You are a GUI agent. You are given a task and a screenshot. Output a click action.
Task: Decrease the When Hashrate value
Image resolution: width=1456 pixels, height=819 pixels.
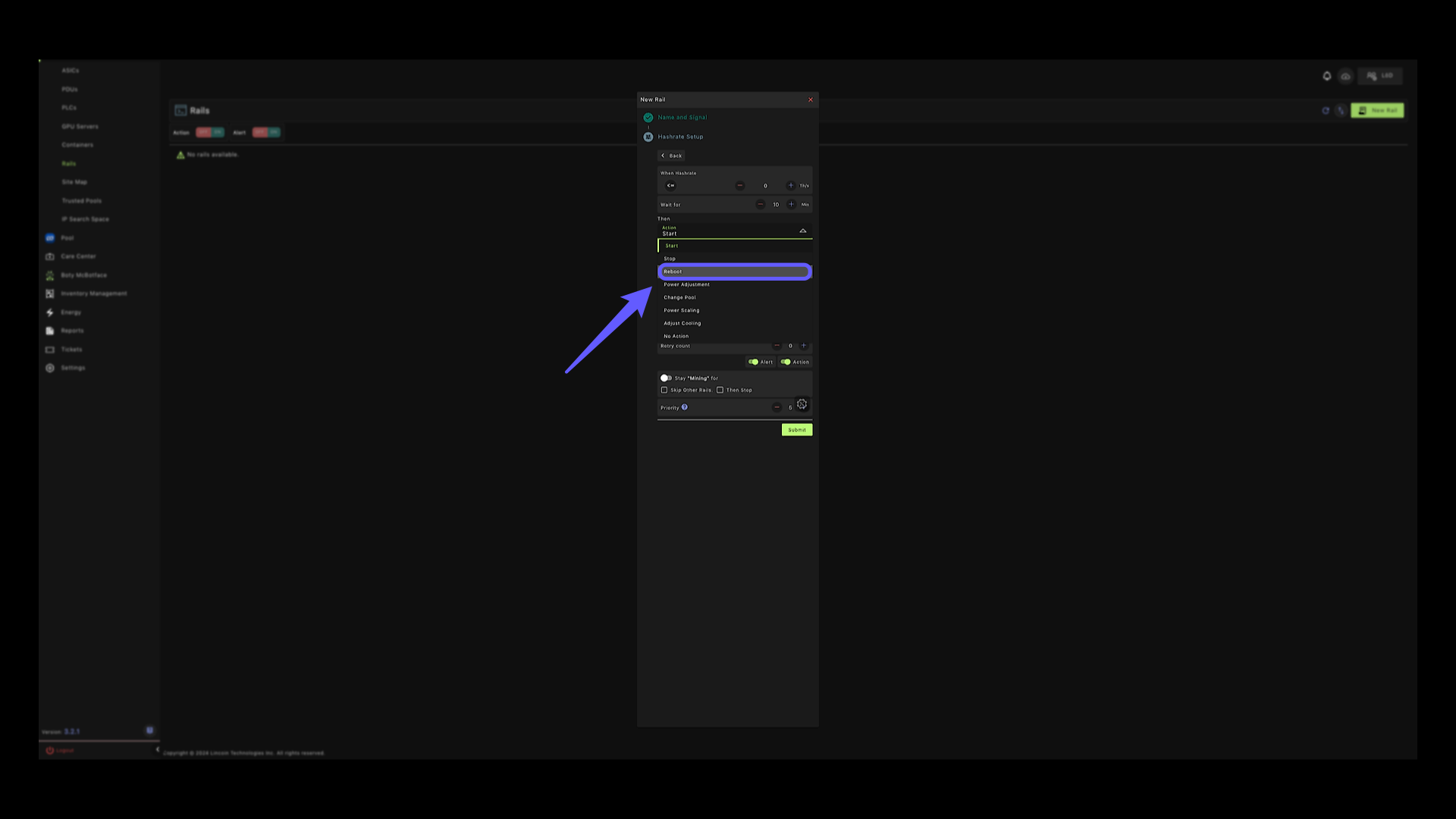click(739, 186)
